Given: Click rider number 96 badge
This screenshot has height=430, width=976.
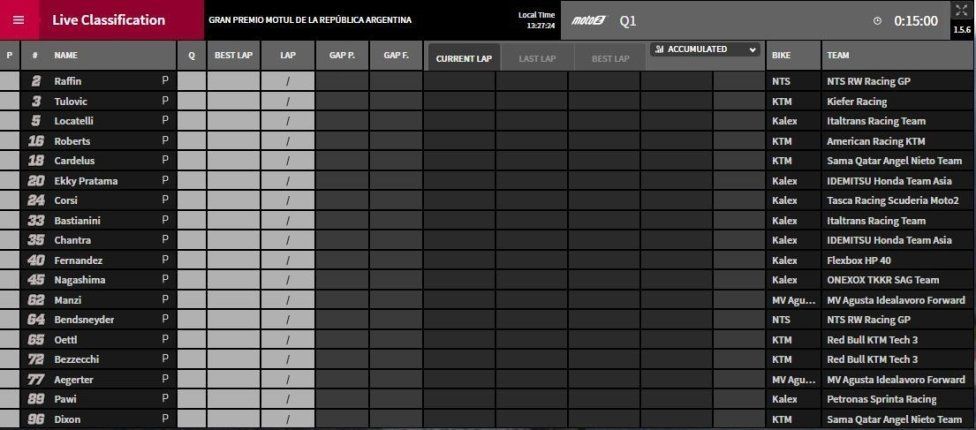Looking at the screenshot, I should point(36,419).
